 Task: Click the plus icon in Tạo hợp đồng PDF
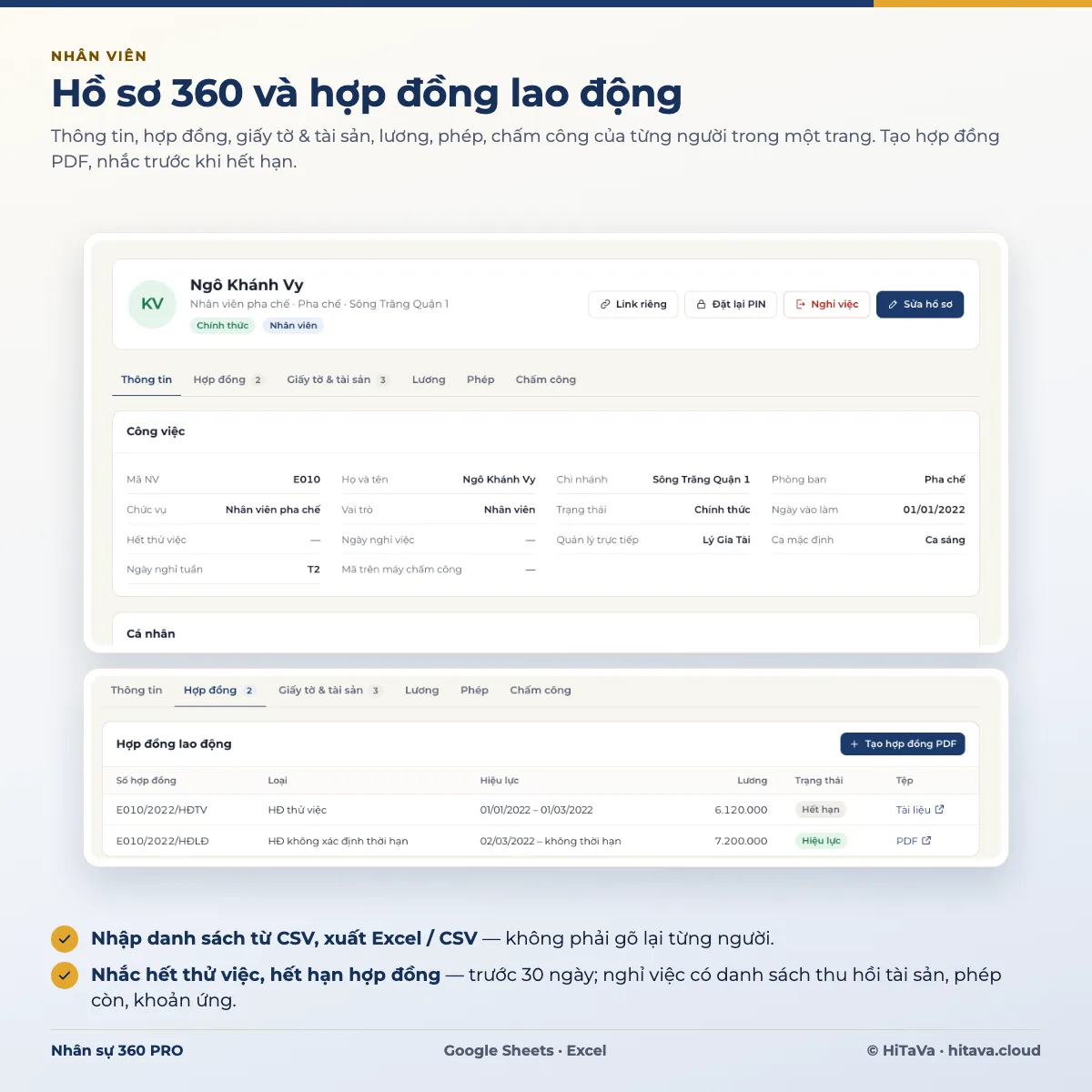click(854, 744)
